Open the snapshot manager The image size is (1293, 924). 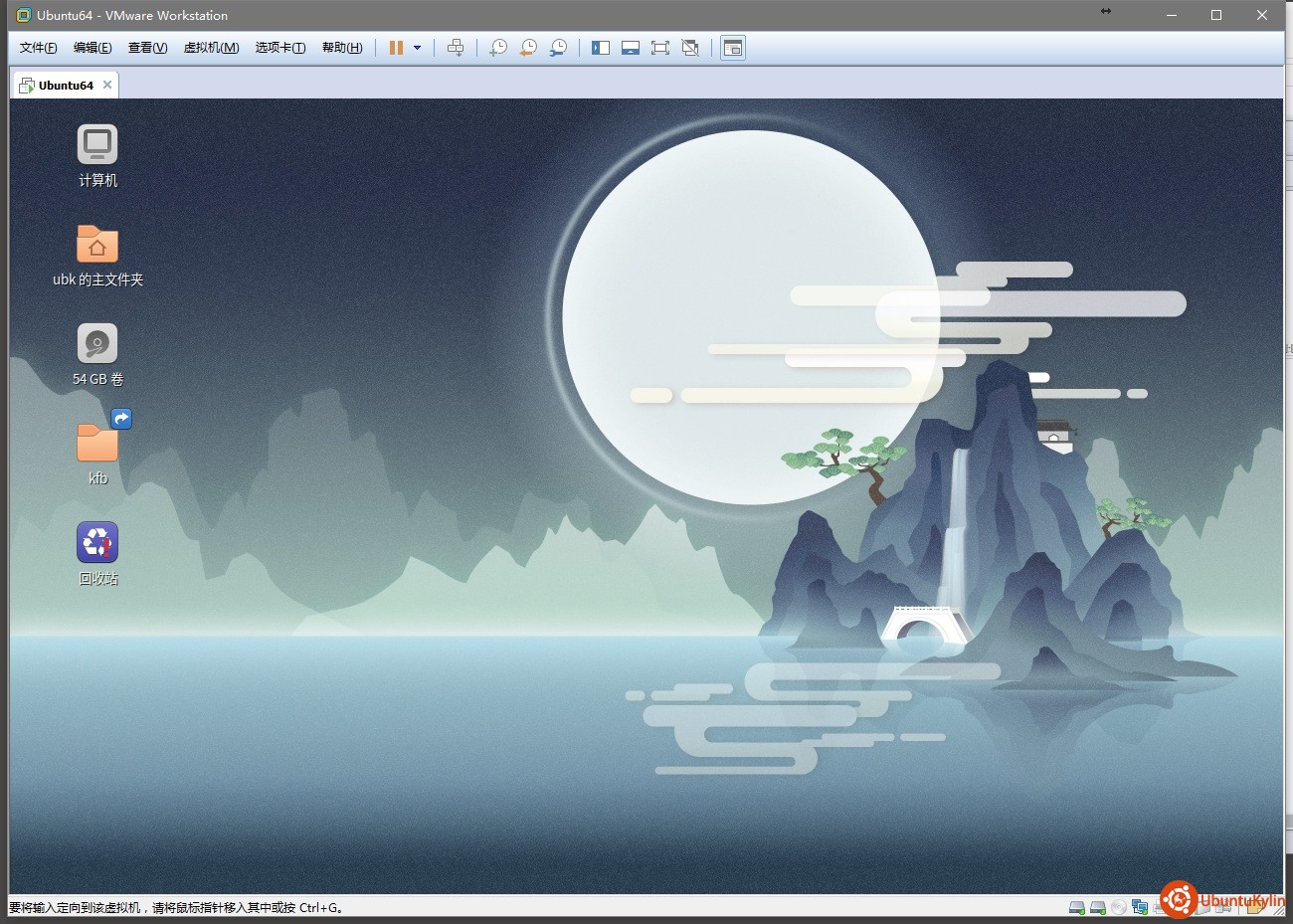point(559,48)
